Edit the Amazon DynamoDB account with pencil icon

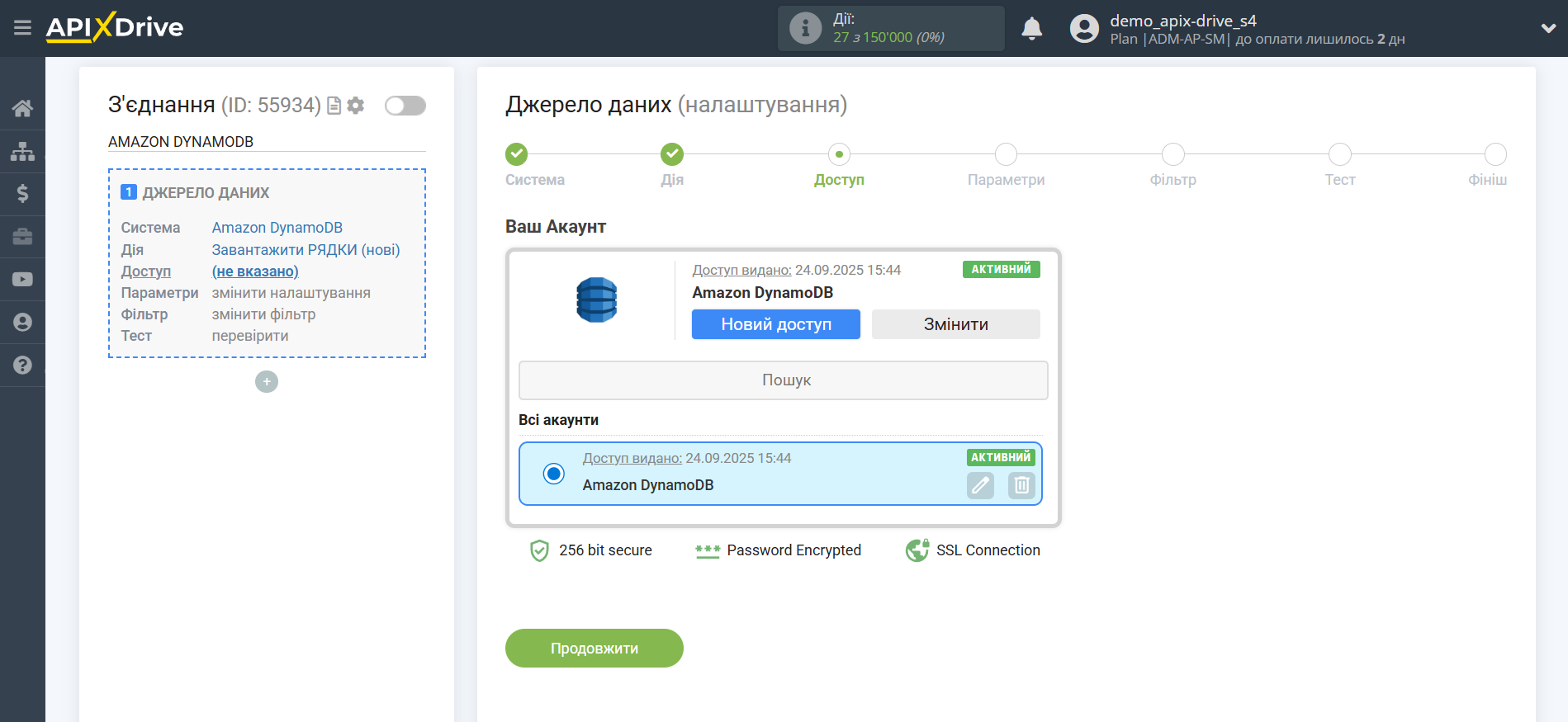pos(980,485)
